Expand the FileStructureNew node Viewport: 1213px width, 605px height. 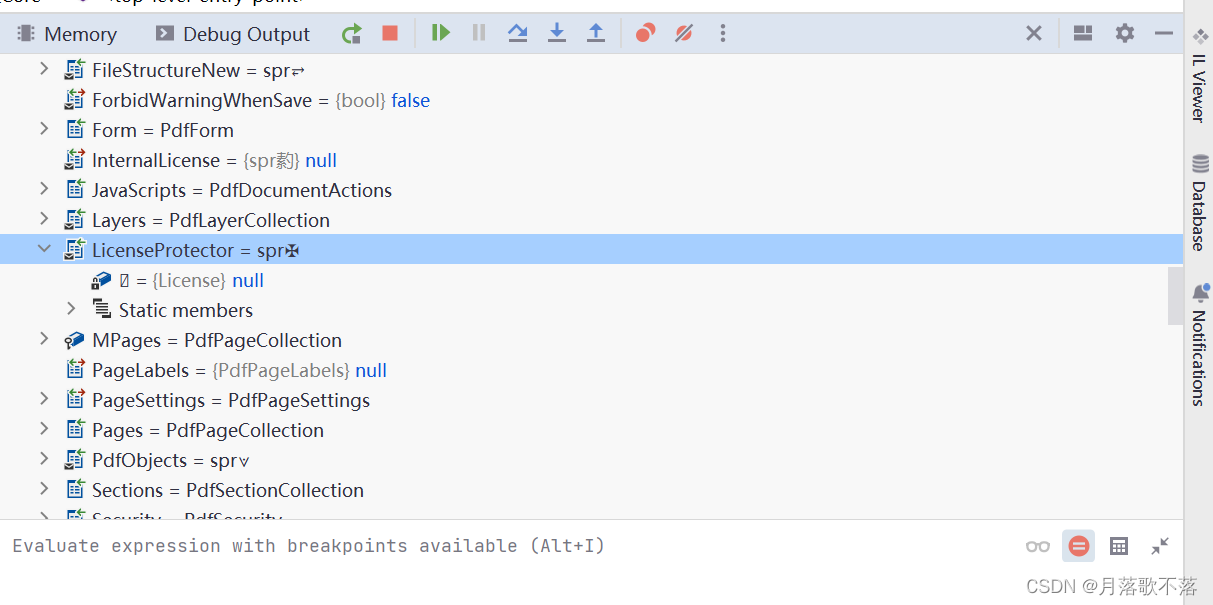click(44, 69)
